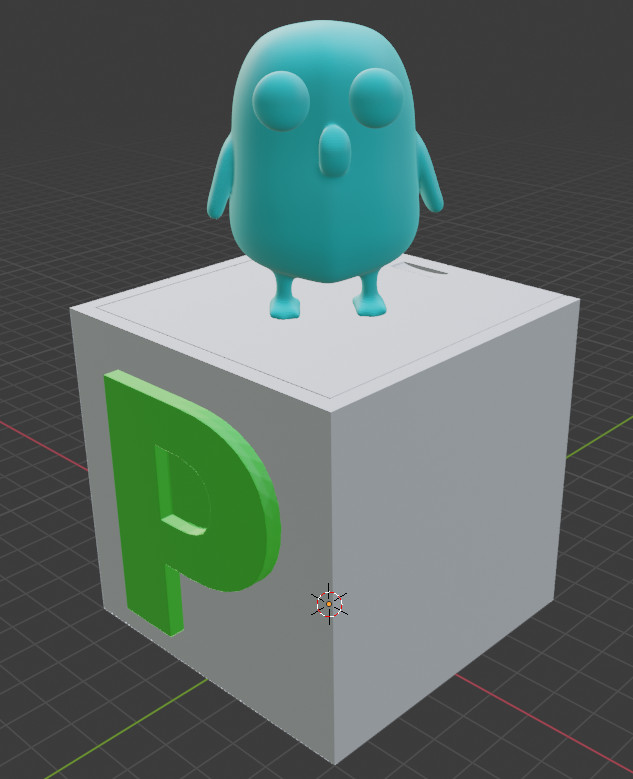Click the bird's wing on the right side
Viewport: 633px width, 779px height.
pyautogui.click(x=430, y=175)
